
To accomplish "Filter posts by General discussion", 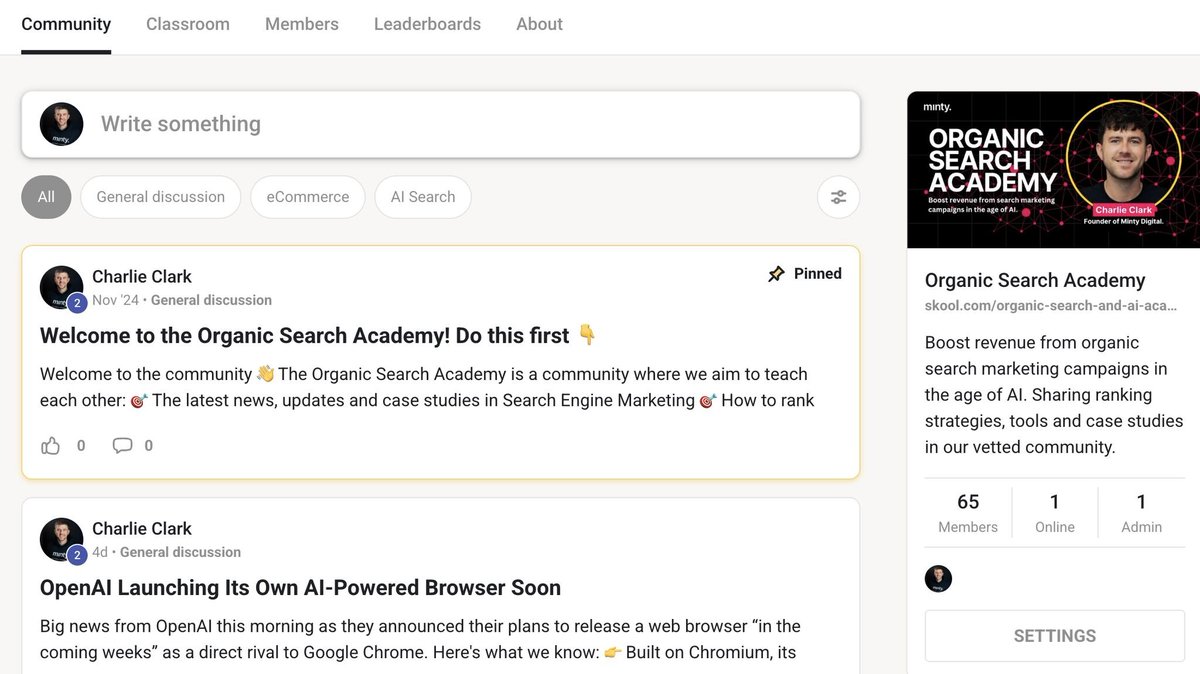I will click(160, 197).
